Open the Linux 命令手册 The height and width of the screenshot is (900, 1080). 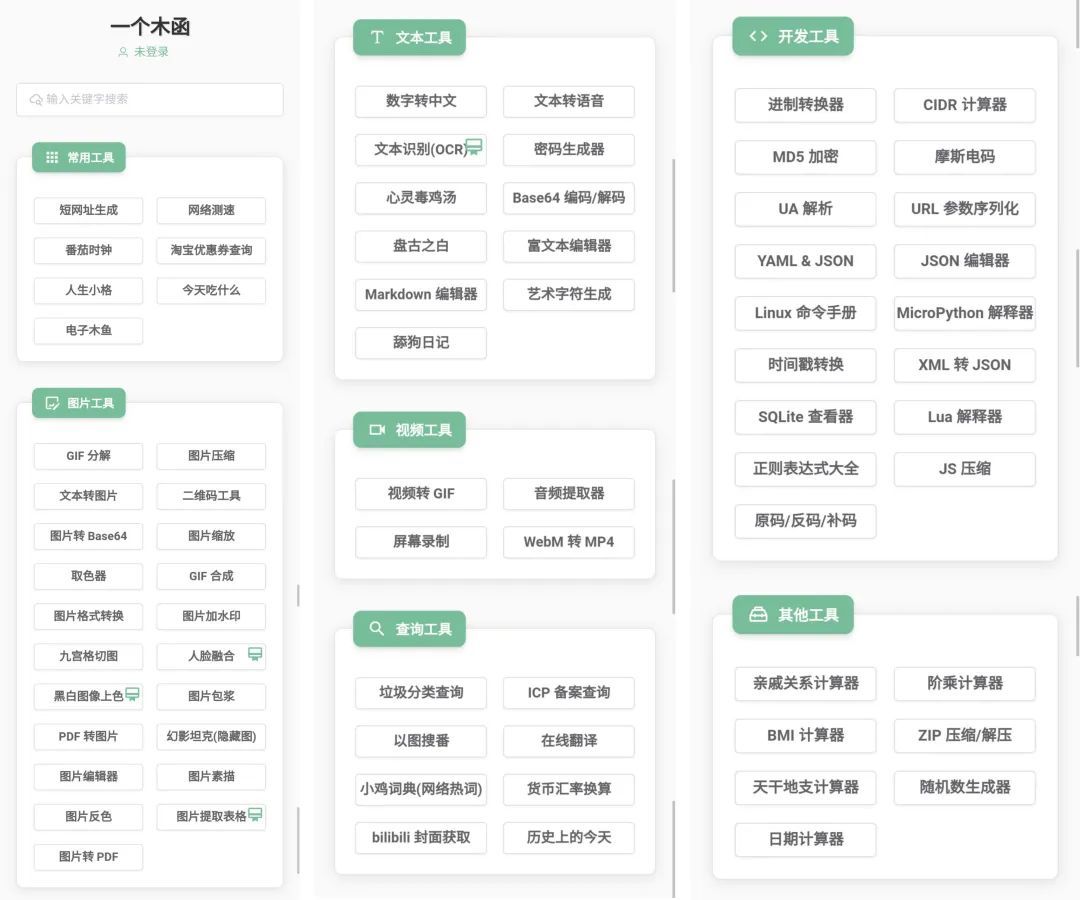805,313
